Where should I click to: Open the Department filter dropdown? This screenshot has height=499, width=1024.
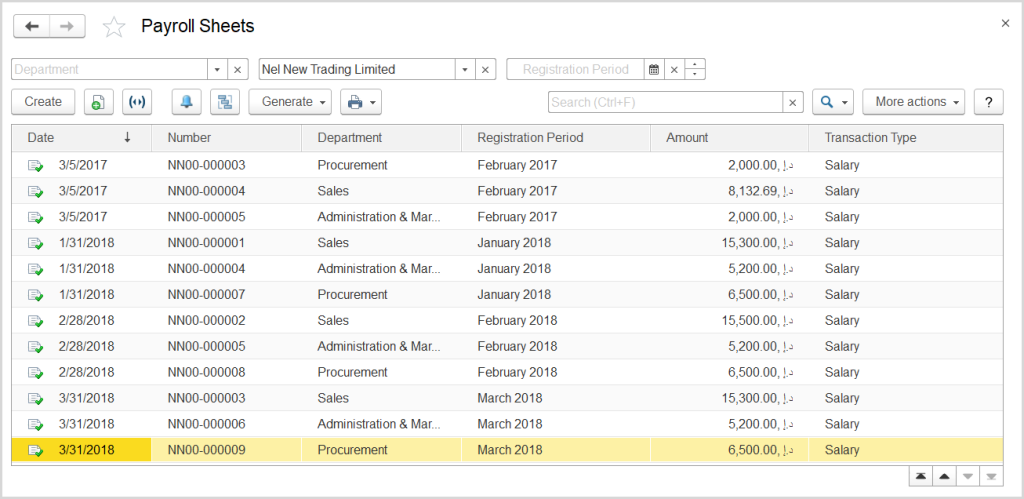pos(217,69)
